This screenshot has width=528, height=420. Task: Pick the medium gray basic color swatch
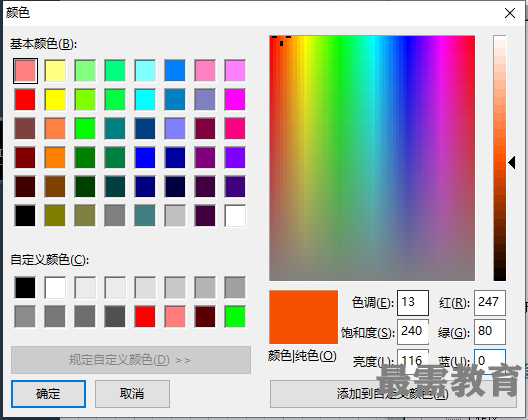115,216
